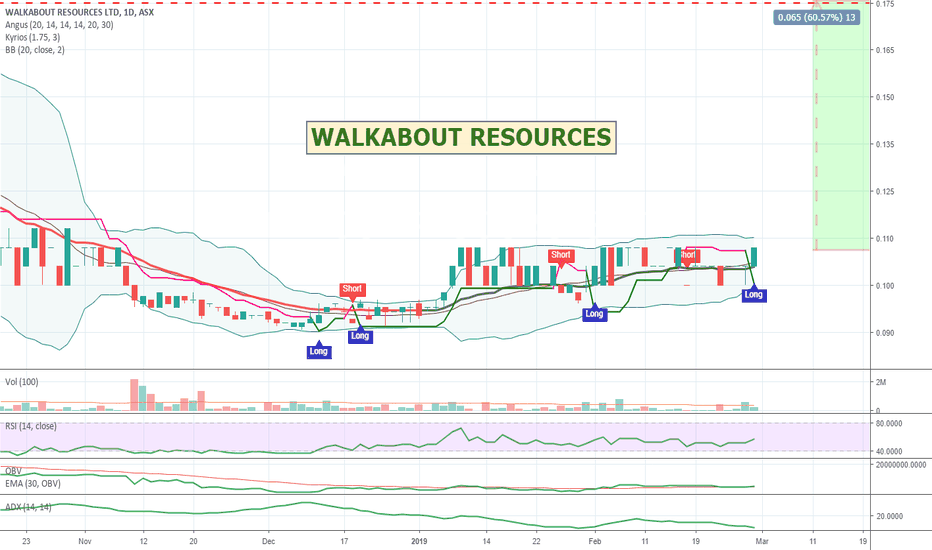Select the Vol (100) pane label
932x550 pixels.
coord(21,382)
